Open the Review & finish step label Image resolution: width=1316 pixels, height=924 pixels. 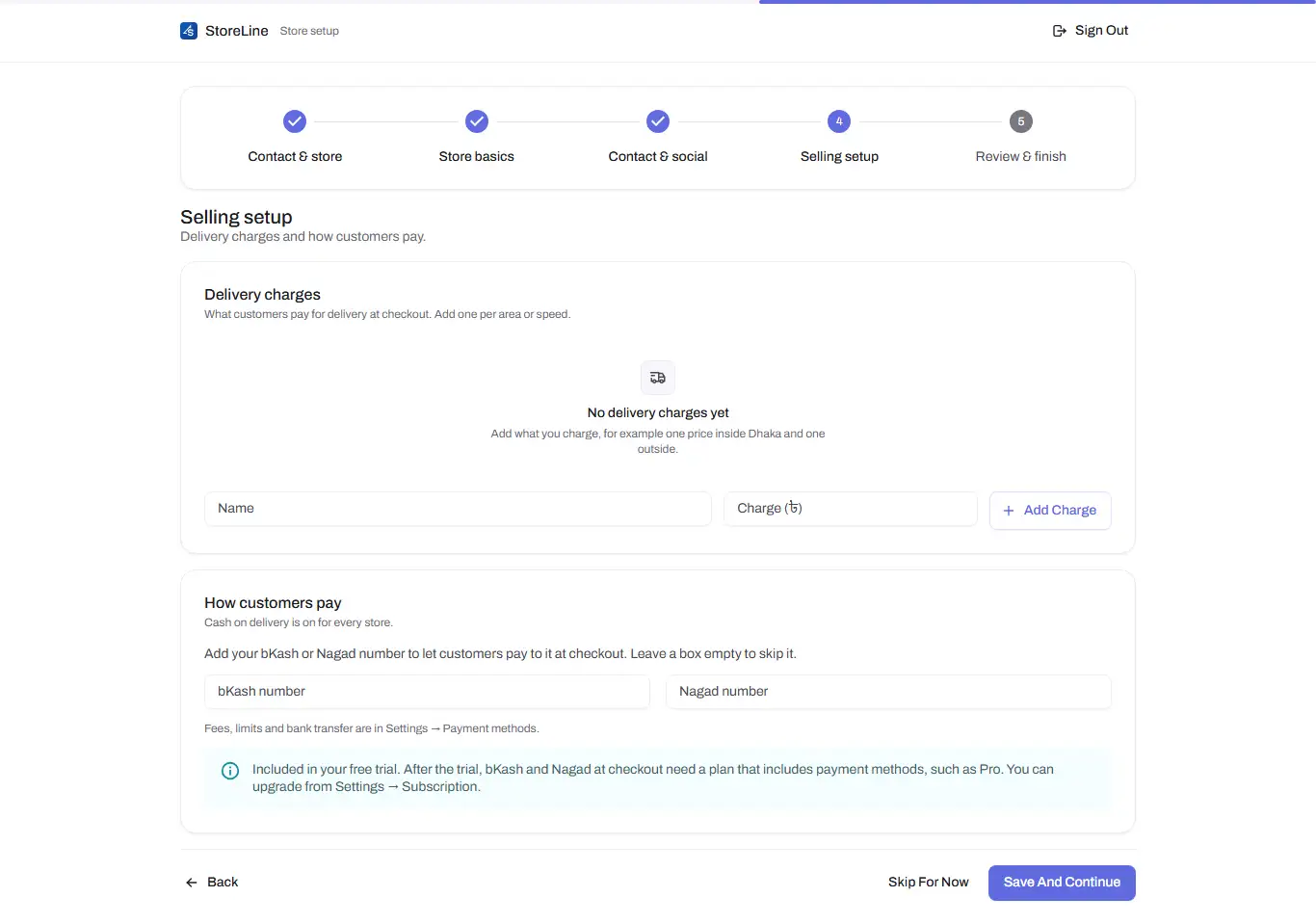pos(1021,156)
